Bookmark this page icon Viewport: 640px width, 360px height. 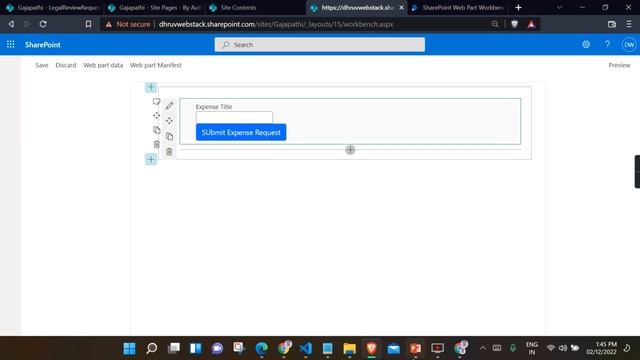point(88,24)
